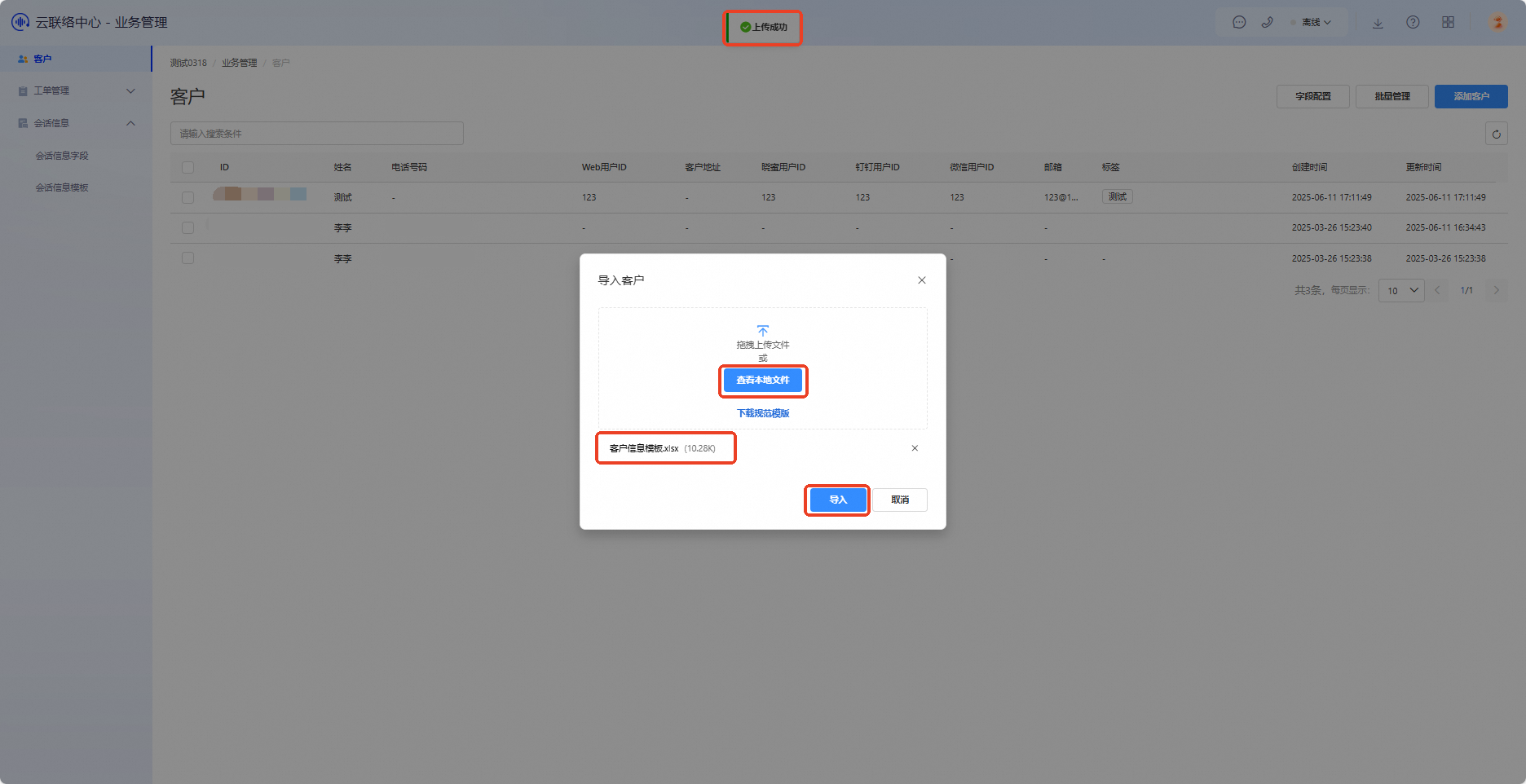Viewport: 1526px width, 784px height.
Task: Click the 钉钉用户ID column header
Action: 878,167
